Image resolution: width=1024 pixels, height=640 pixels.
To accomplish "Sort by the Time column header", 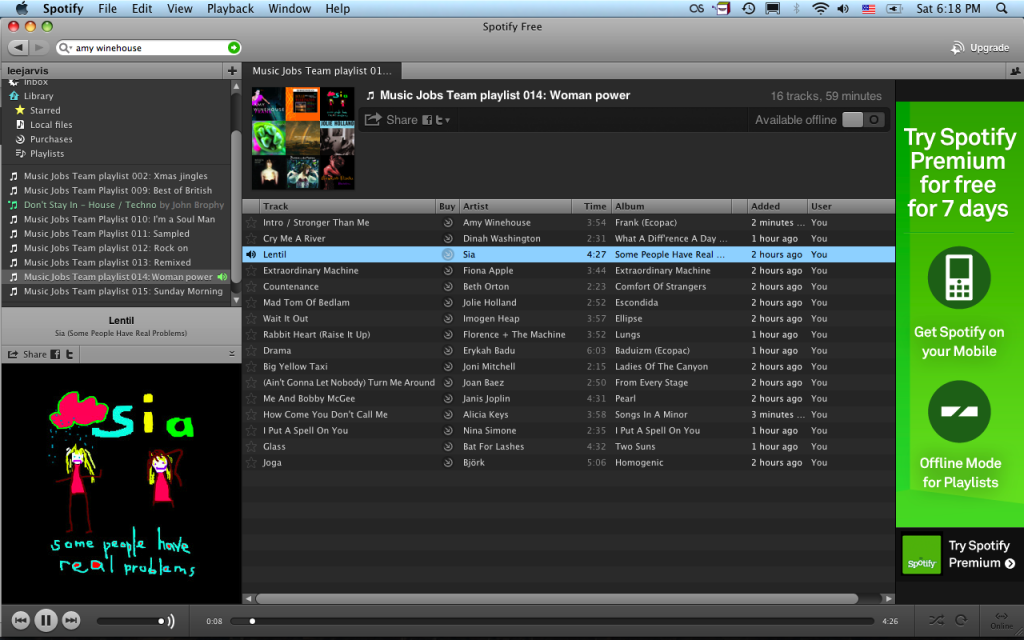I will [x=592, y=206].
